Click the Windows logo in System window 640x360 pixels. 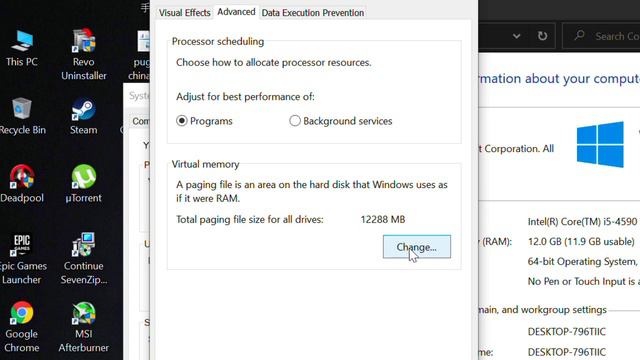(x=600, y=144)
